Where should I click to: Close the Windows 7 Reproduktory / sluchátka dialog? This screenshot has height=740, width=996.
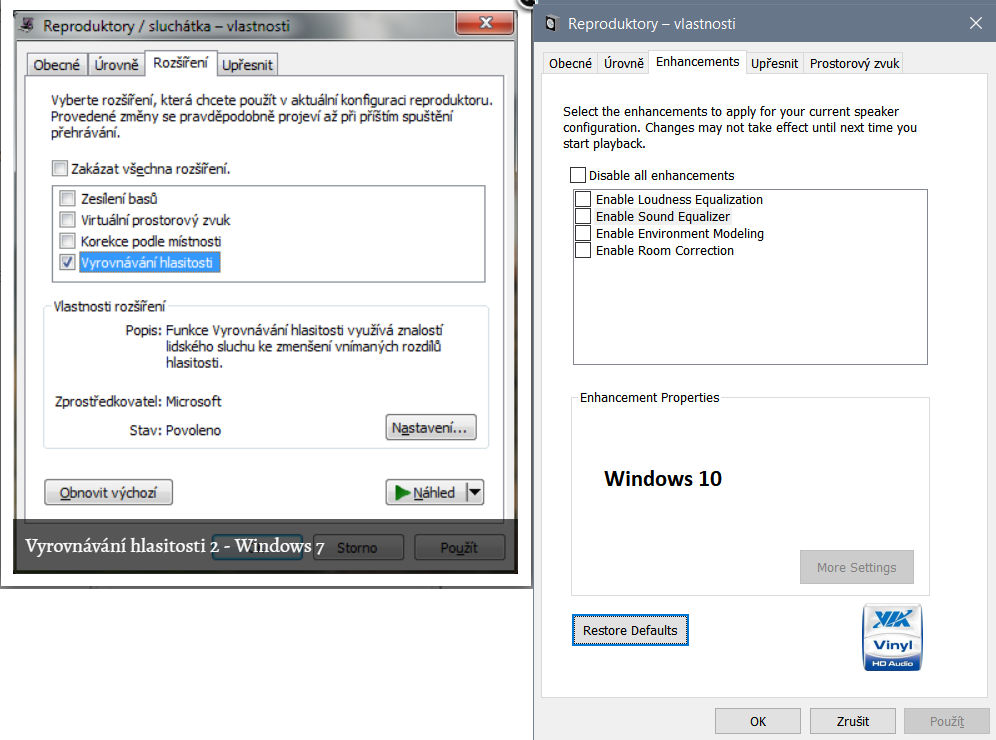[x=485, y=23]
